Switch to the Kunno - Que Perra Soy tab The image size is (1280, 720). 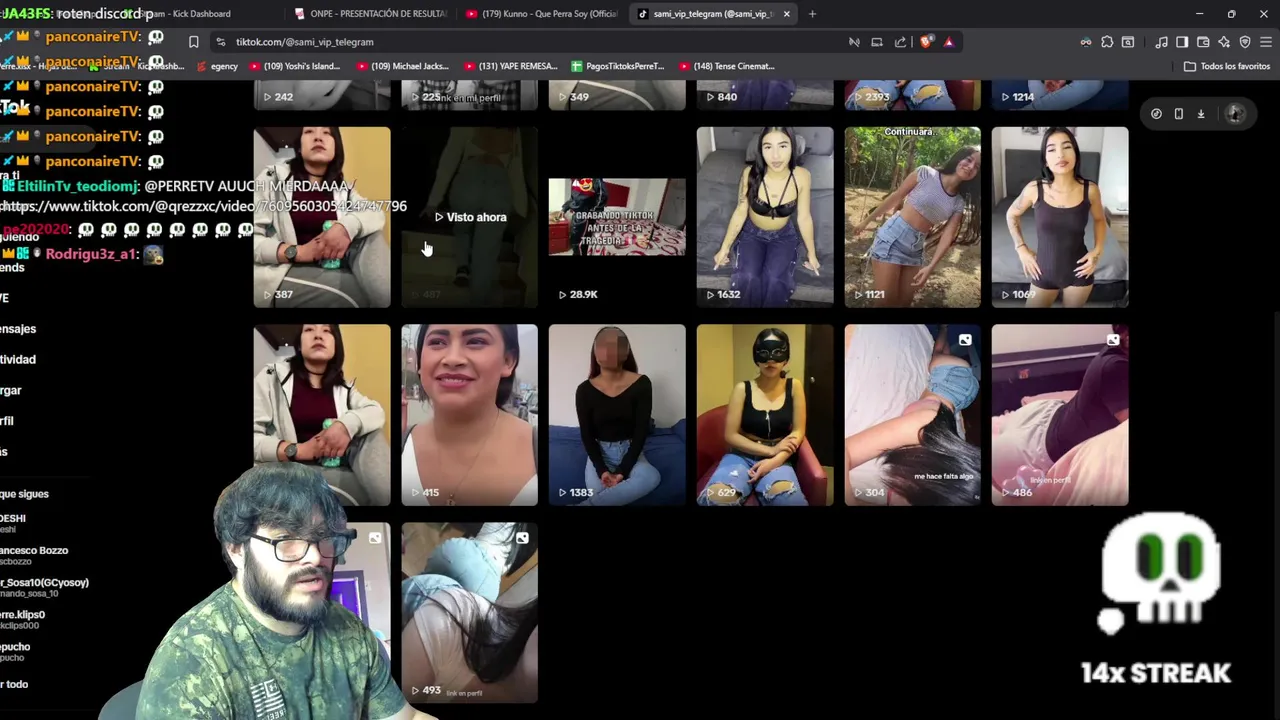[x=543, y=14]
